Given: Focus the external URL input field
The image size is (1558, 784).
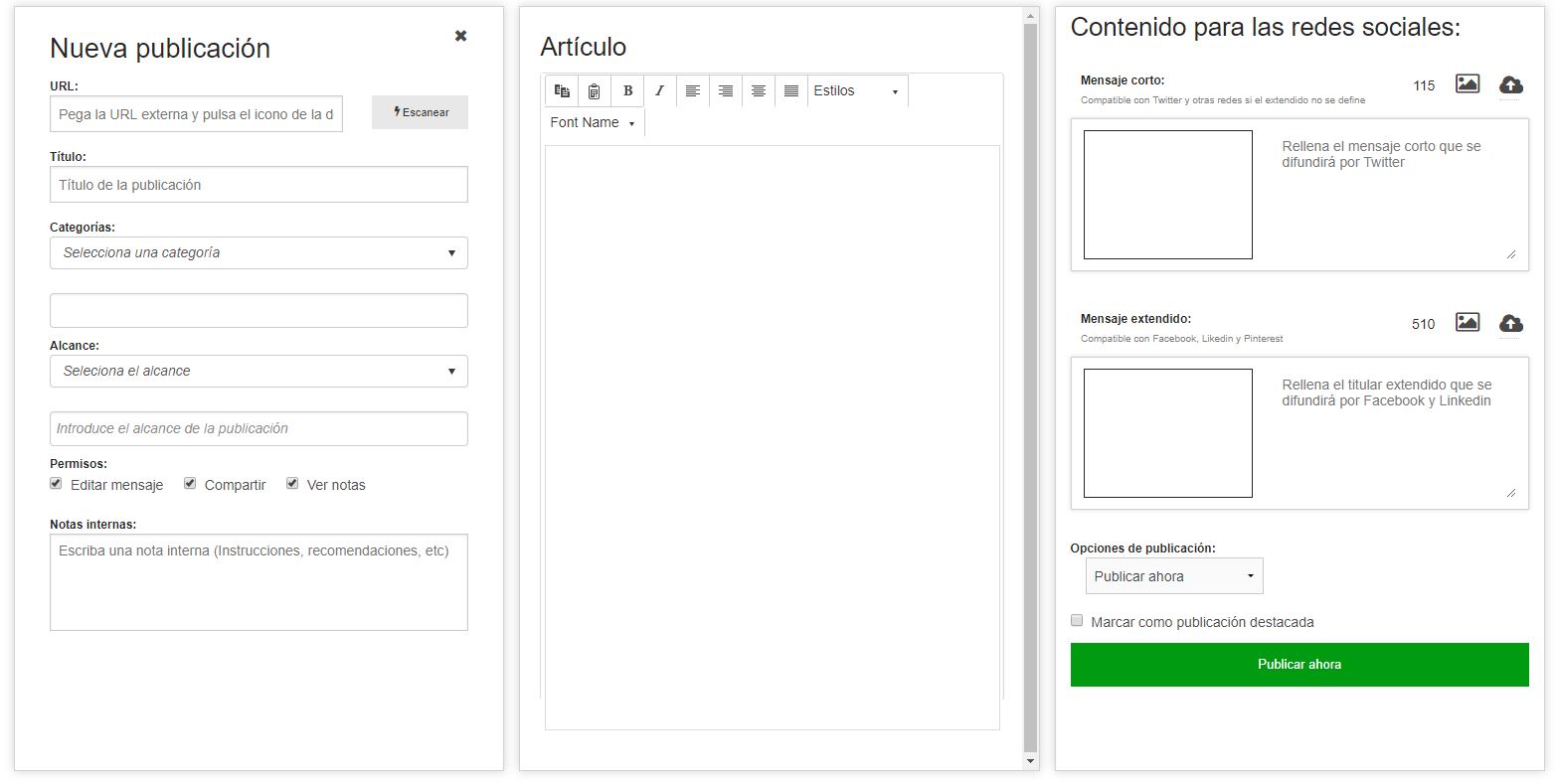Looking at the screenshot, I should (196, 114).
